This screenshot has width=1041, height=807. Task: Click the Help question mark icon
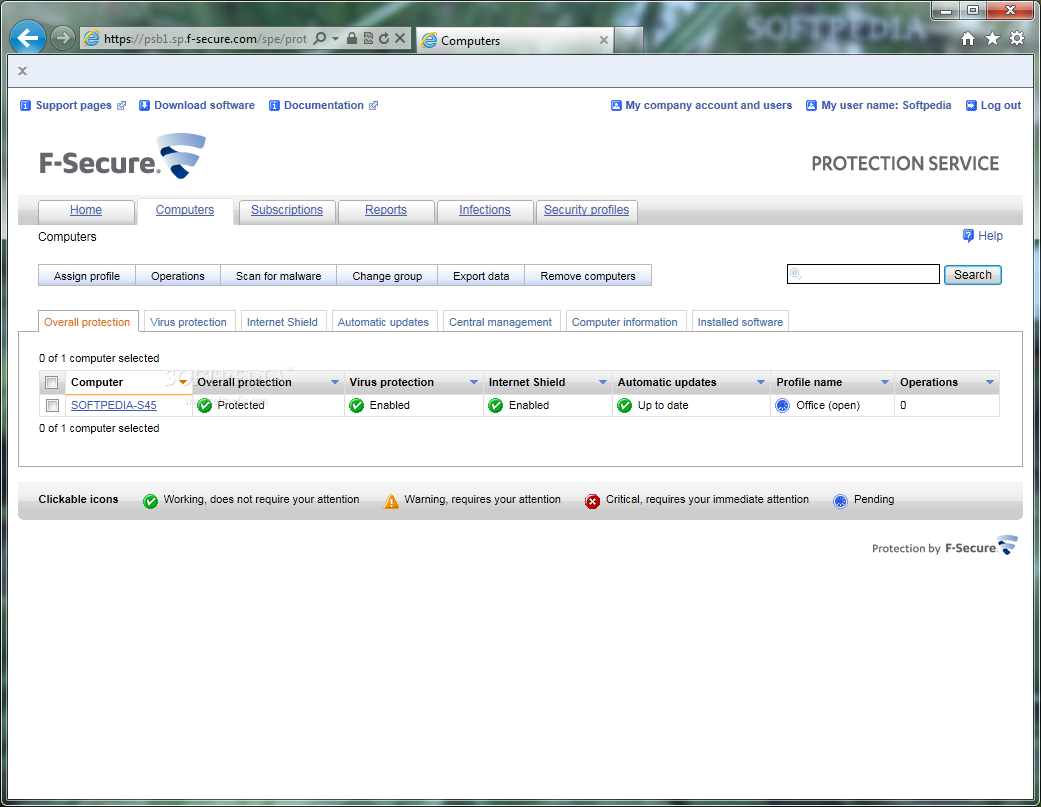[x=968, y=236]
